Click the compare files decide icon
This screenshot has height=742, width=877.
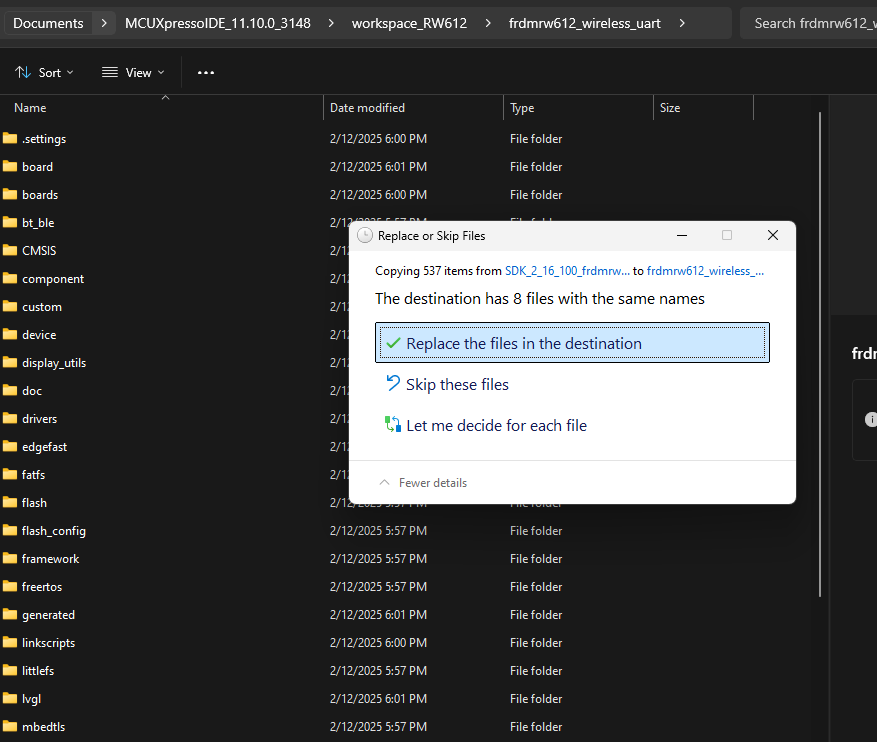(x=393, y=425)
